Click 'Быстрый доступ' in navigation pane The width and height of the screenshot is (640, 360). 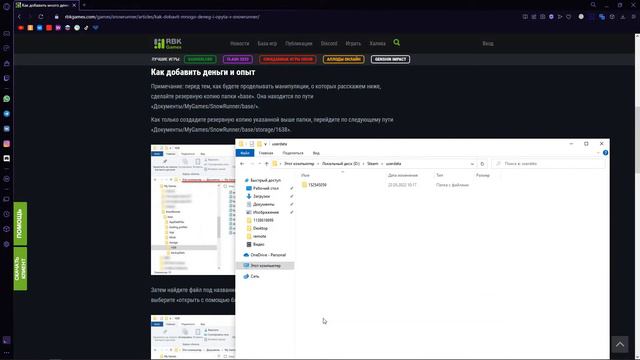coord(265,180)
